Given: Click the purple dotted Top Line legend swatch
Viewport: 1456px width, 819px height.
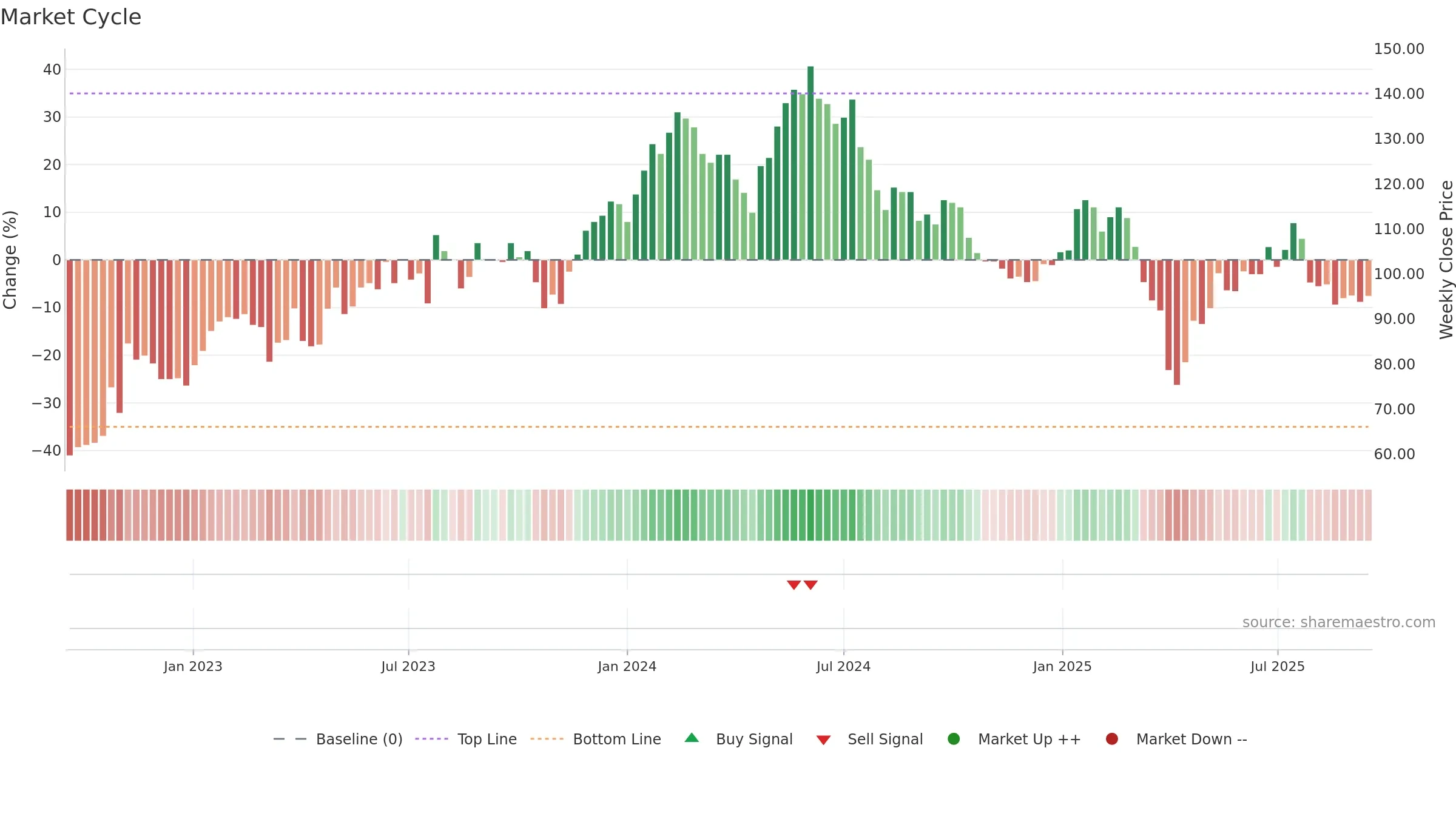Looking at the screenshot, I should 431,739.
